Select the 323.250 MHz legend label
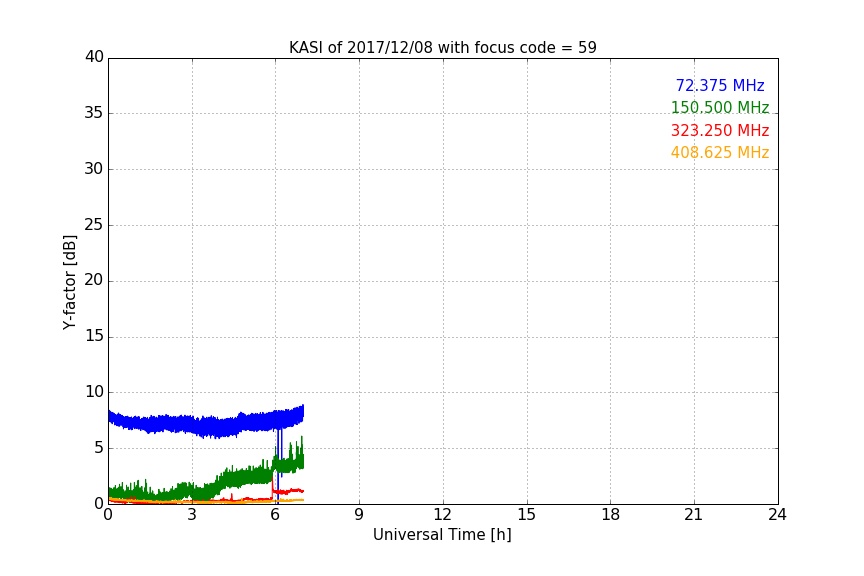The height and width of the screenshot is (576, 864). [720, 131]
